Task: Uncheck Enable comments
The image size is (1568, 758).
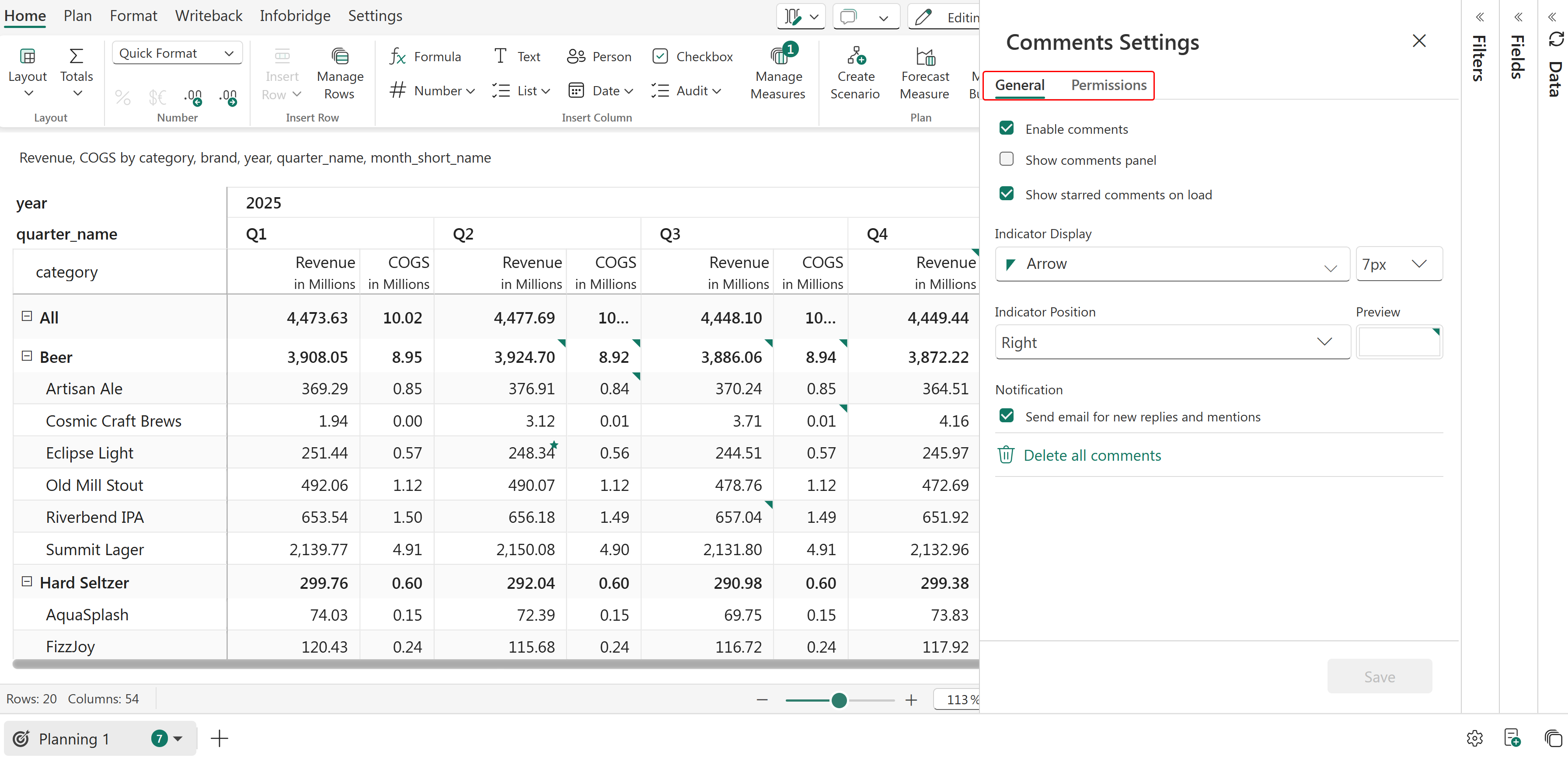Action: (1006, 129)
